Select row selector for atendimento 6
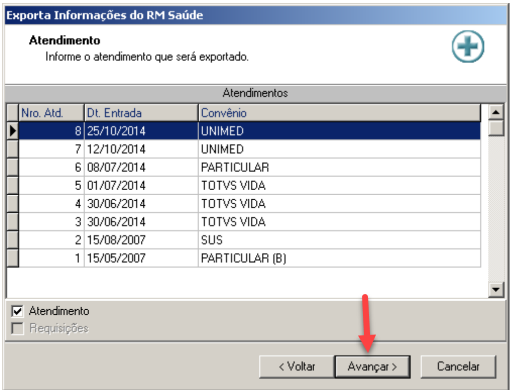The width and height of the screenshot is (510, 390). point(13,167)
